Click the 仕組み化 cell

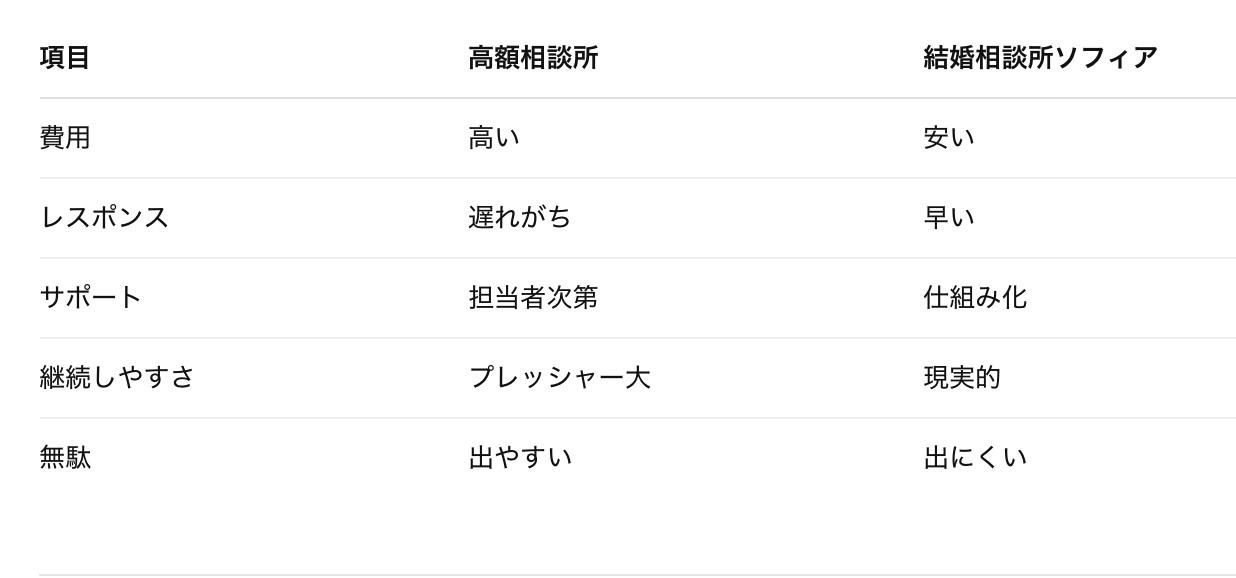point(975,298)
